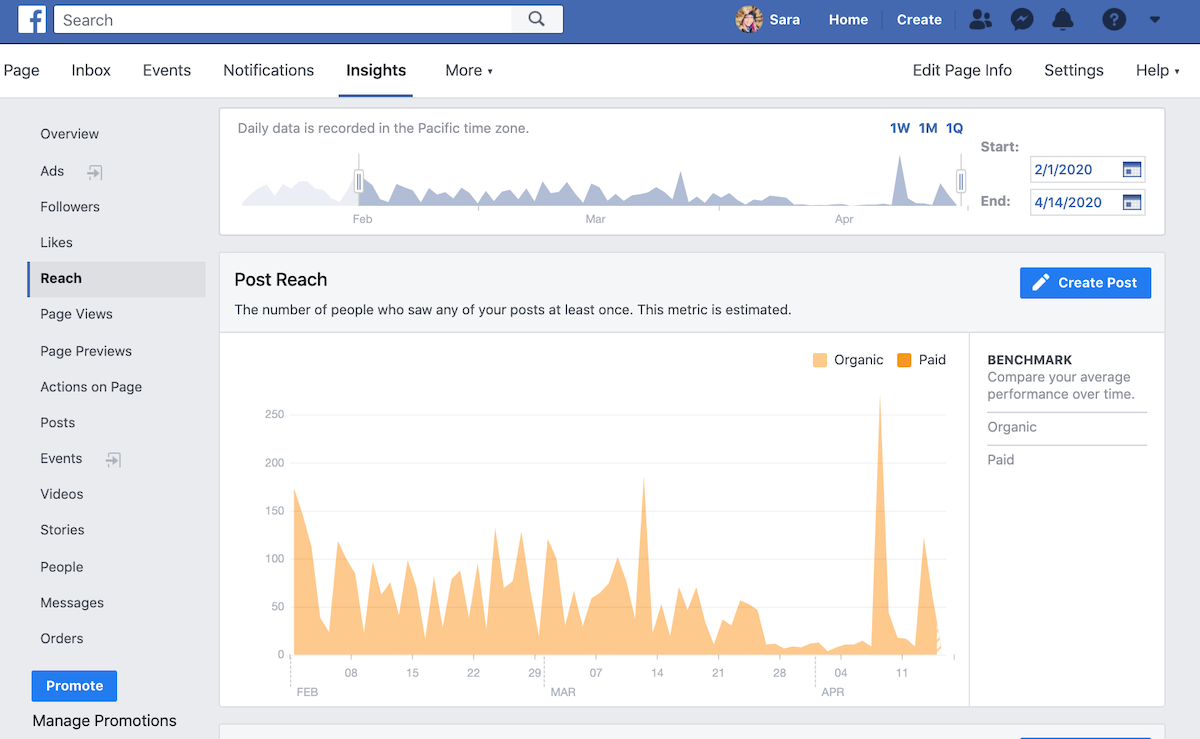Viewport: 1200px width, 739px height.
Task: Open Sara's profile picture
Action: click(x=749, y=19)
